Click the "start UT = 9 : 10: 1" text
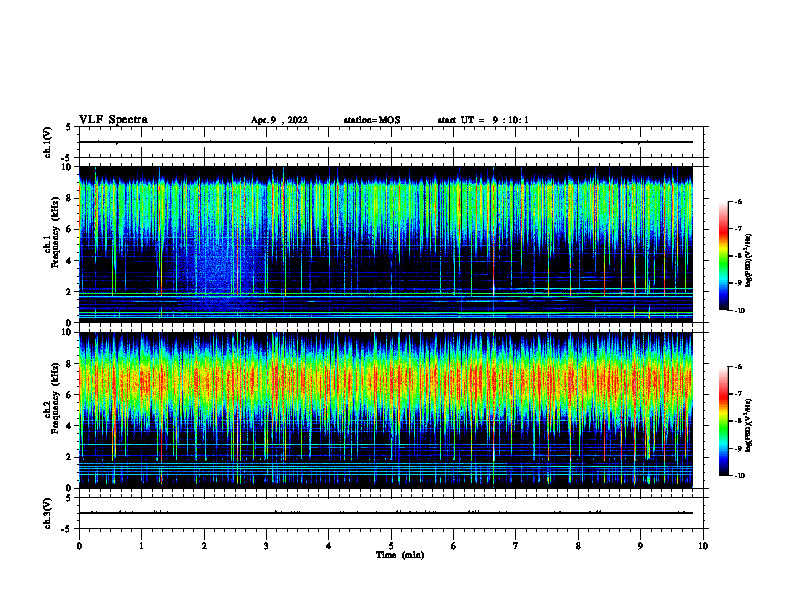 tap(483, 120)
